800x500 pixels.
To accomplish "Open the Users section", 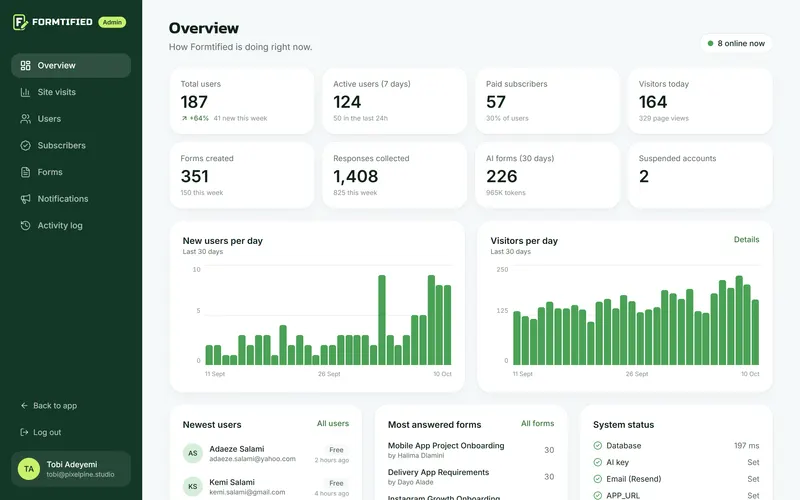I will point(71,119).
